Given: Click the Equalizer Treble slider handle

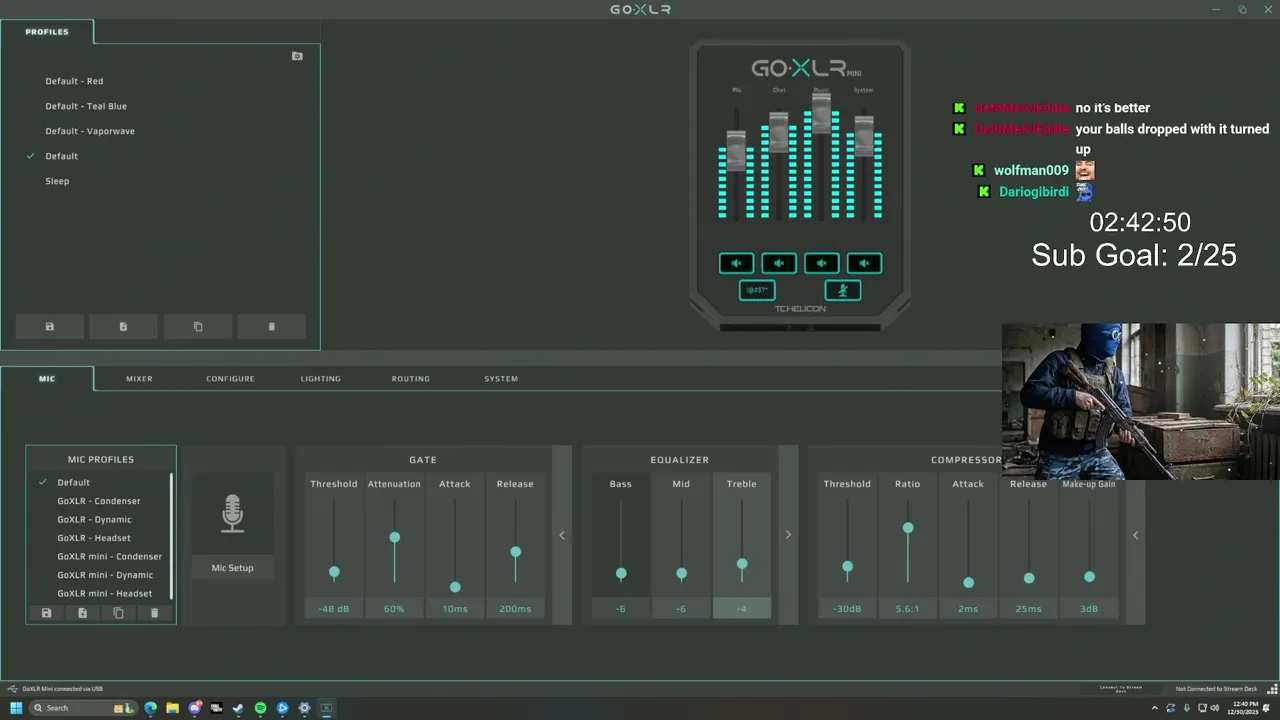Looking at the screenshot, I should pos(742,565).
